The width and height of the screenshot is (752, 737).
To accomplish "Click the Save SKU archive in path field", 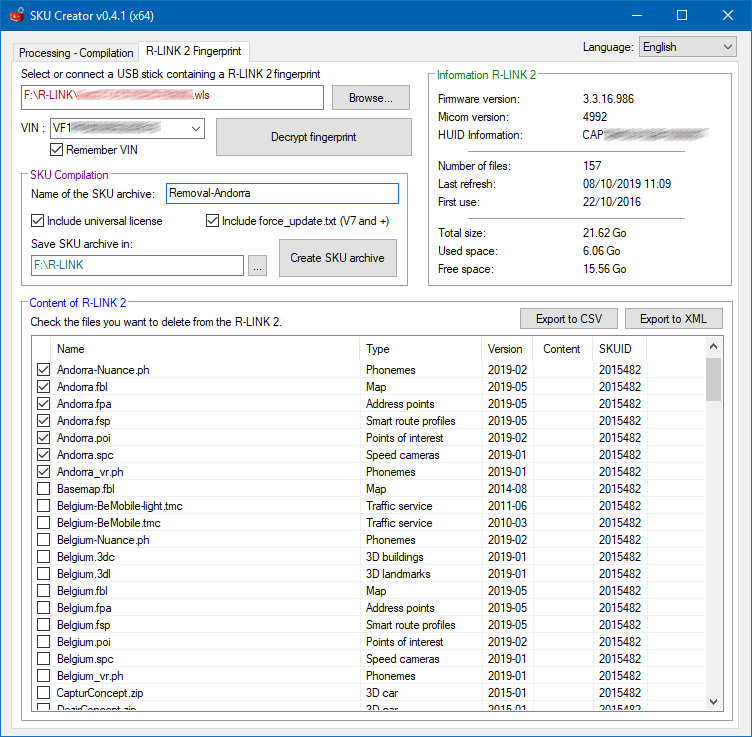I will point(137,265).
